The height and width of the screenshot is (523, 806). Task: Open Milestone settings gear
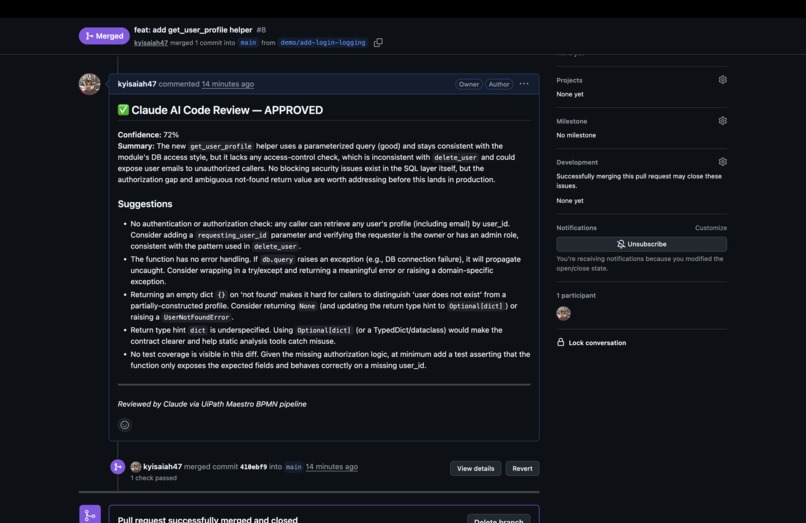[722, 121]
